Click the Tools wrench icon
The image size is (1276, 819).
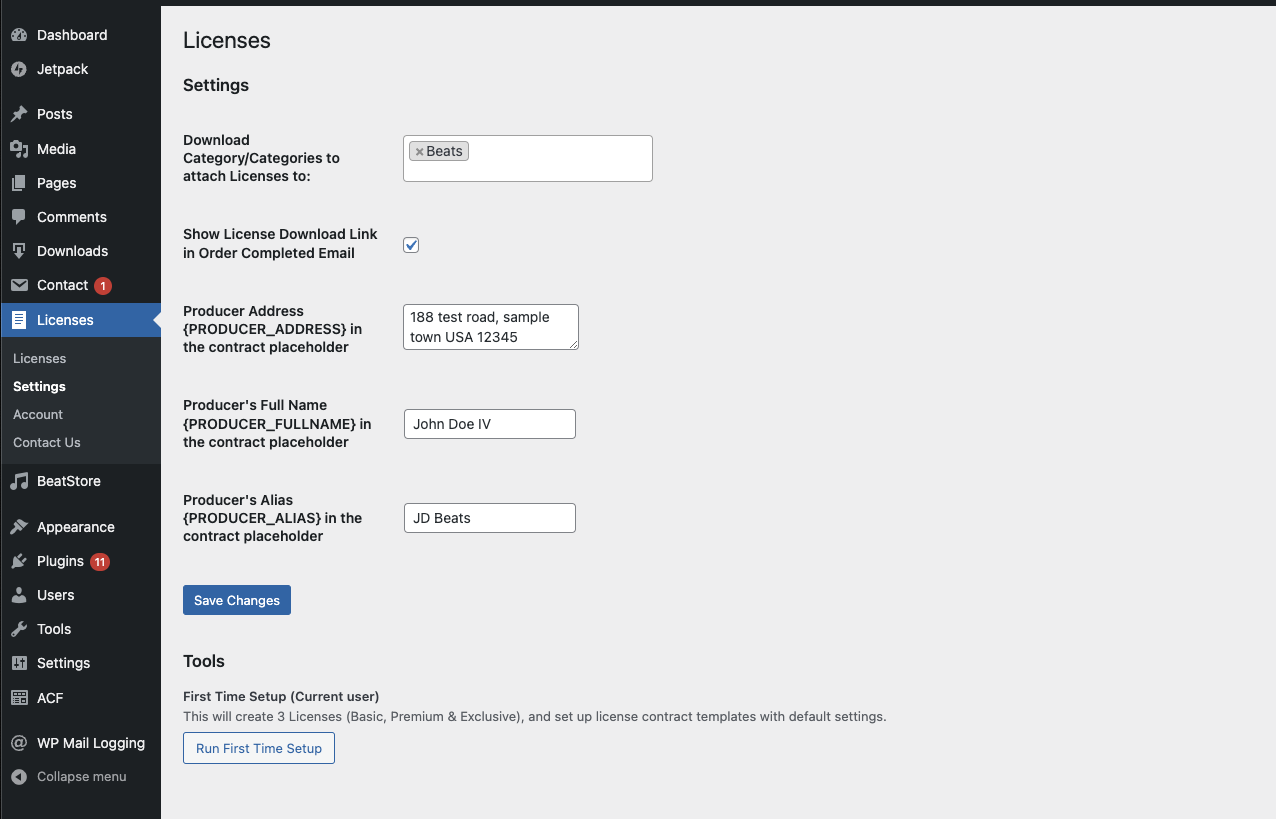(x=19, y=629)
